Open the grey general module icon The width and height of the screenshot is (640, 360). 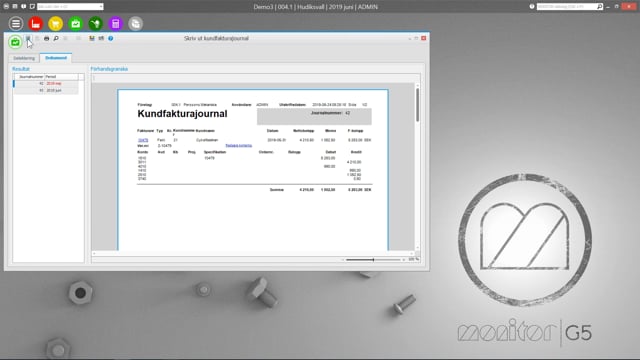(x=136, y=24)
